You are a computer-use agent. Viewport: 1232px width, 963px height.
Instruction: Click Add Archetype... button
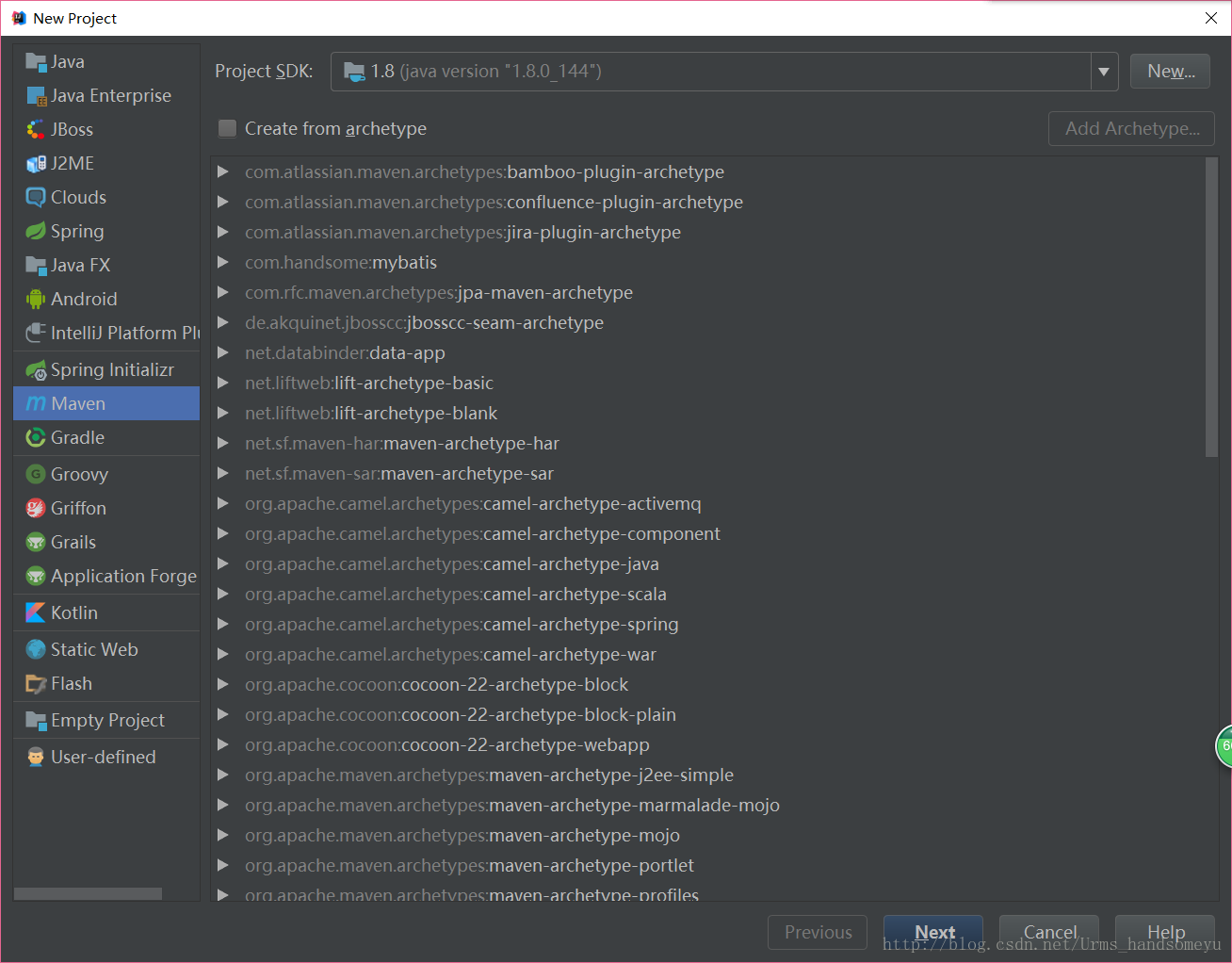click(x=1132, y=129)
